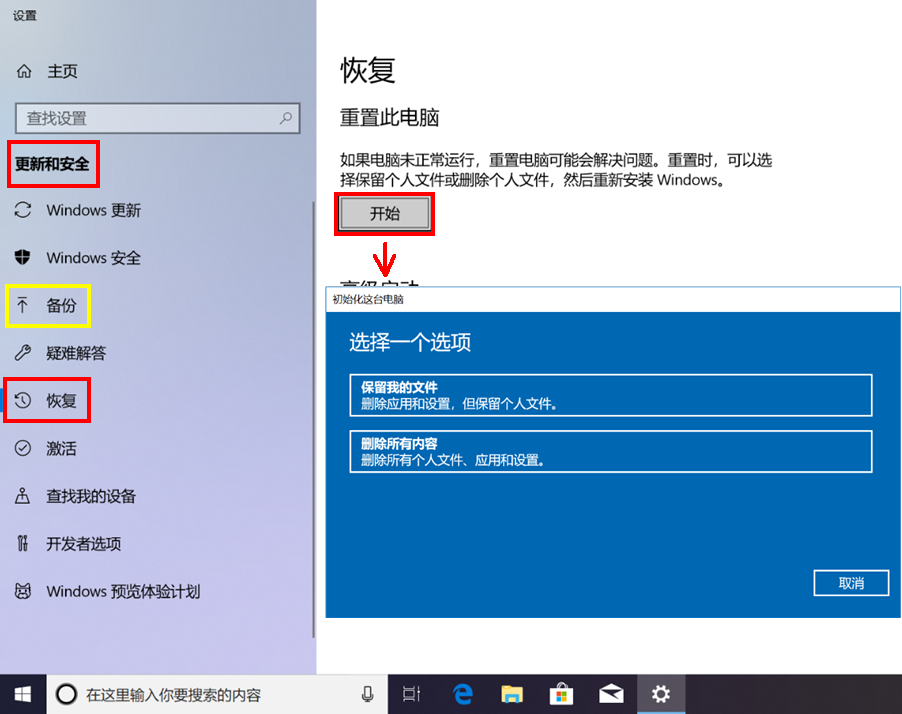The image size is (902, 714).
Task: Click the paragraph starting 如果电脑未正常运行
Action: pos(556,170)
